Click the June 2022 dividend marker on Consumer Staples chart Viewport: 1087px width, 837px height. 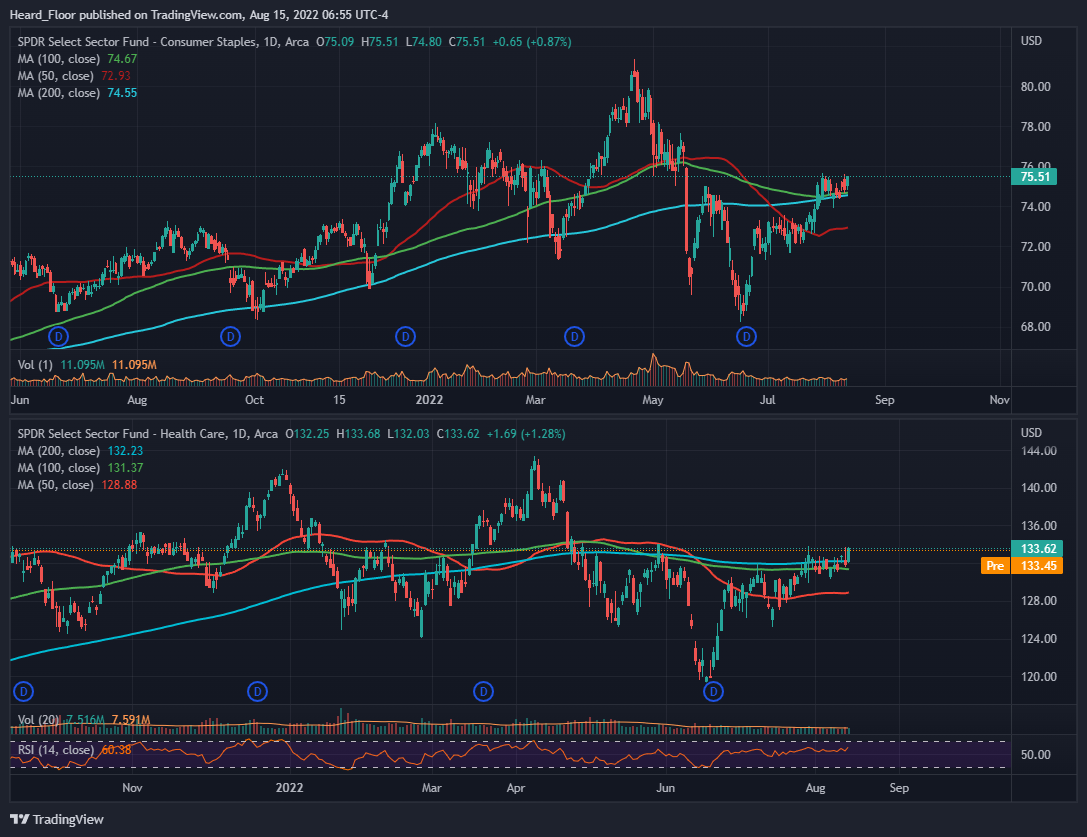[746, 337]
